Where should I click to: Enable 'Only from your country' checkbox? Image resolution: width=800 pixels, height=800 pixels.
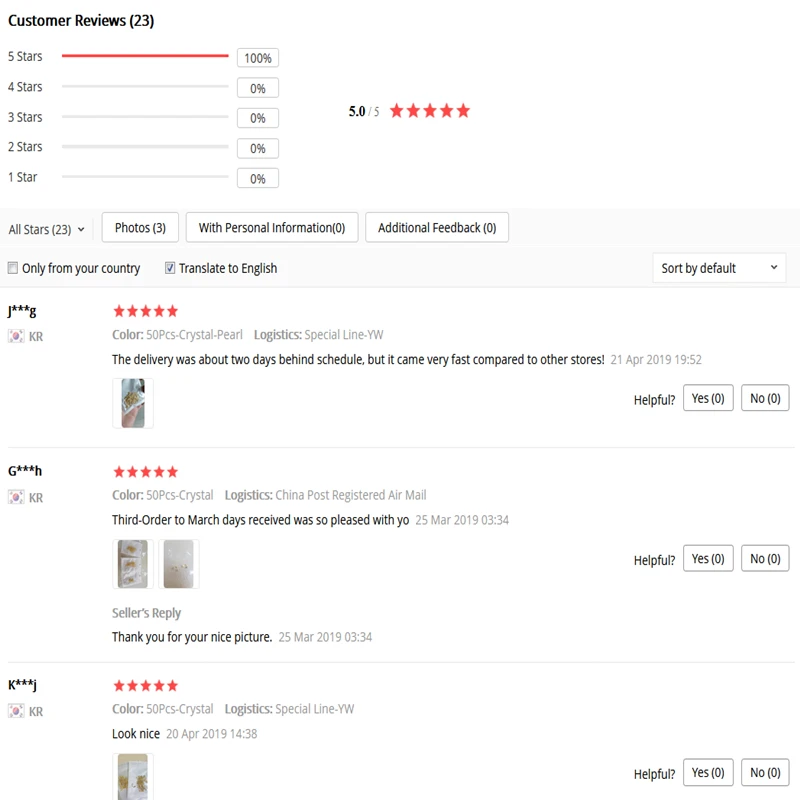(13, 268)
